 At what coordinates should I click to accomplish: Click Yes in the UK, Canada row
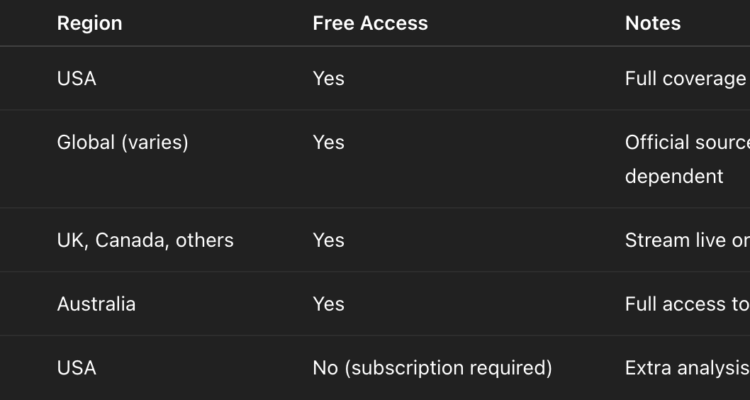pos(328,240)
